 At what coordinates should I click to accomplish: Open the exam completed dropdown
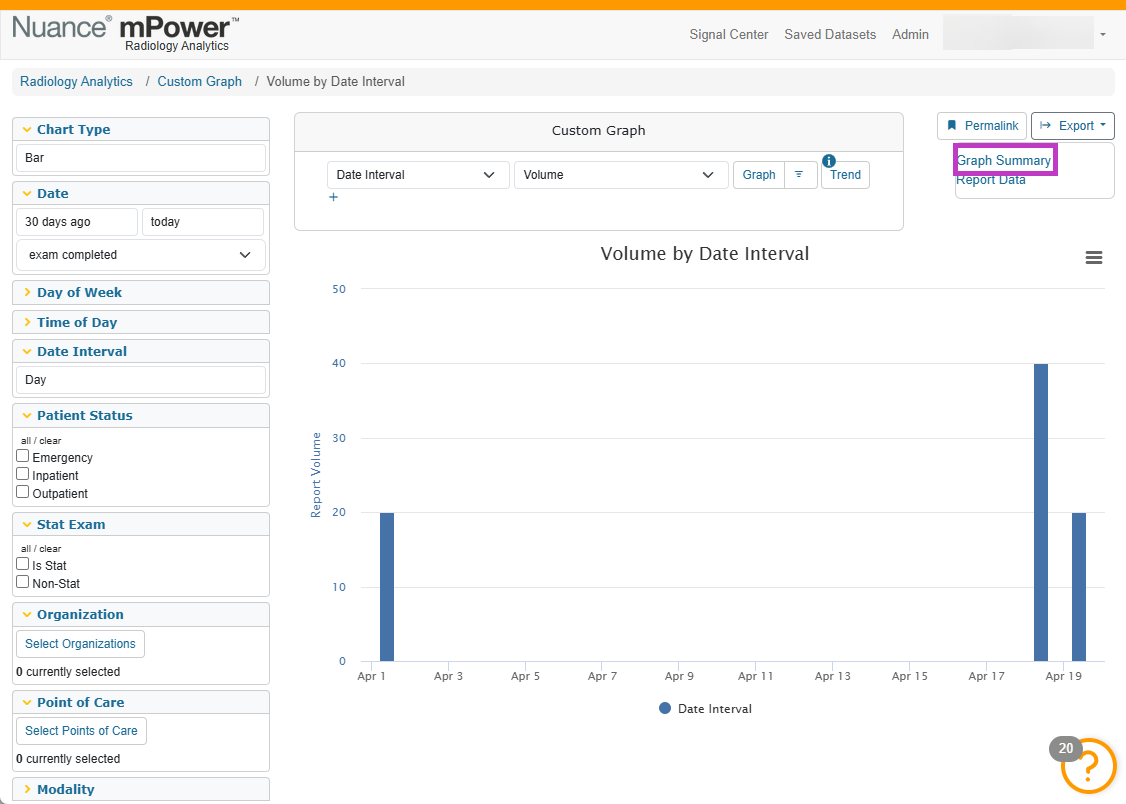point(141,255)
